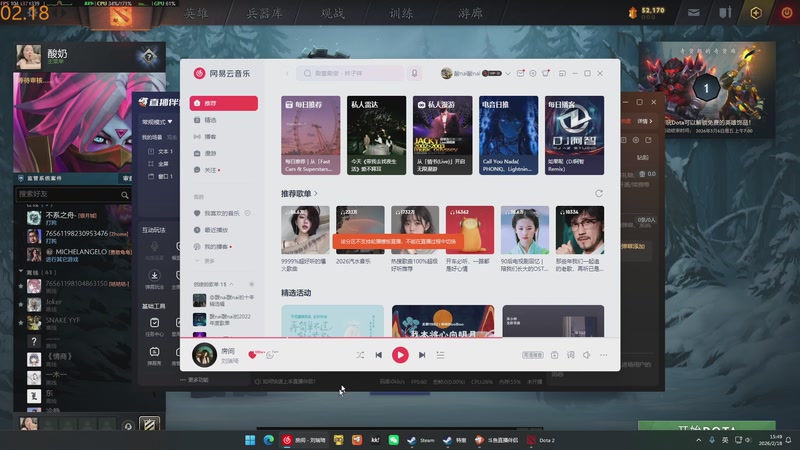Click the NetEase music search field

350,73
